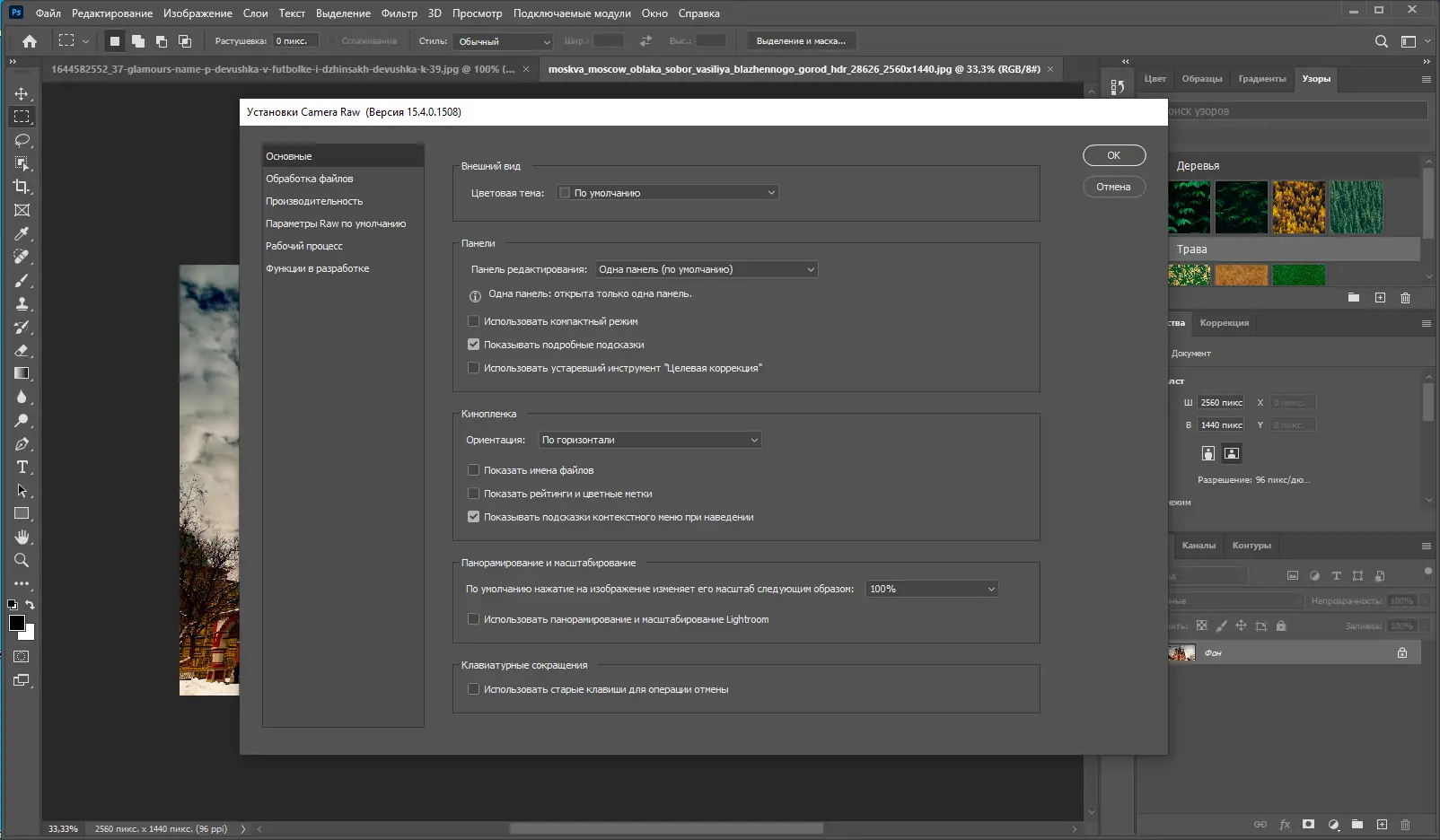Select the Hand tool
The width and height of the screenshot is (1440, 840).
pyautogui.click(x=22, y=537)
